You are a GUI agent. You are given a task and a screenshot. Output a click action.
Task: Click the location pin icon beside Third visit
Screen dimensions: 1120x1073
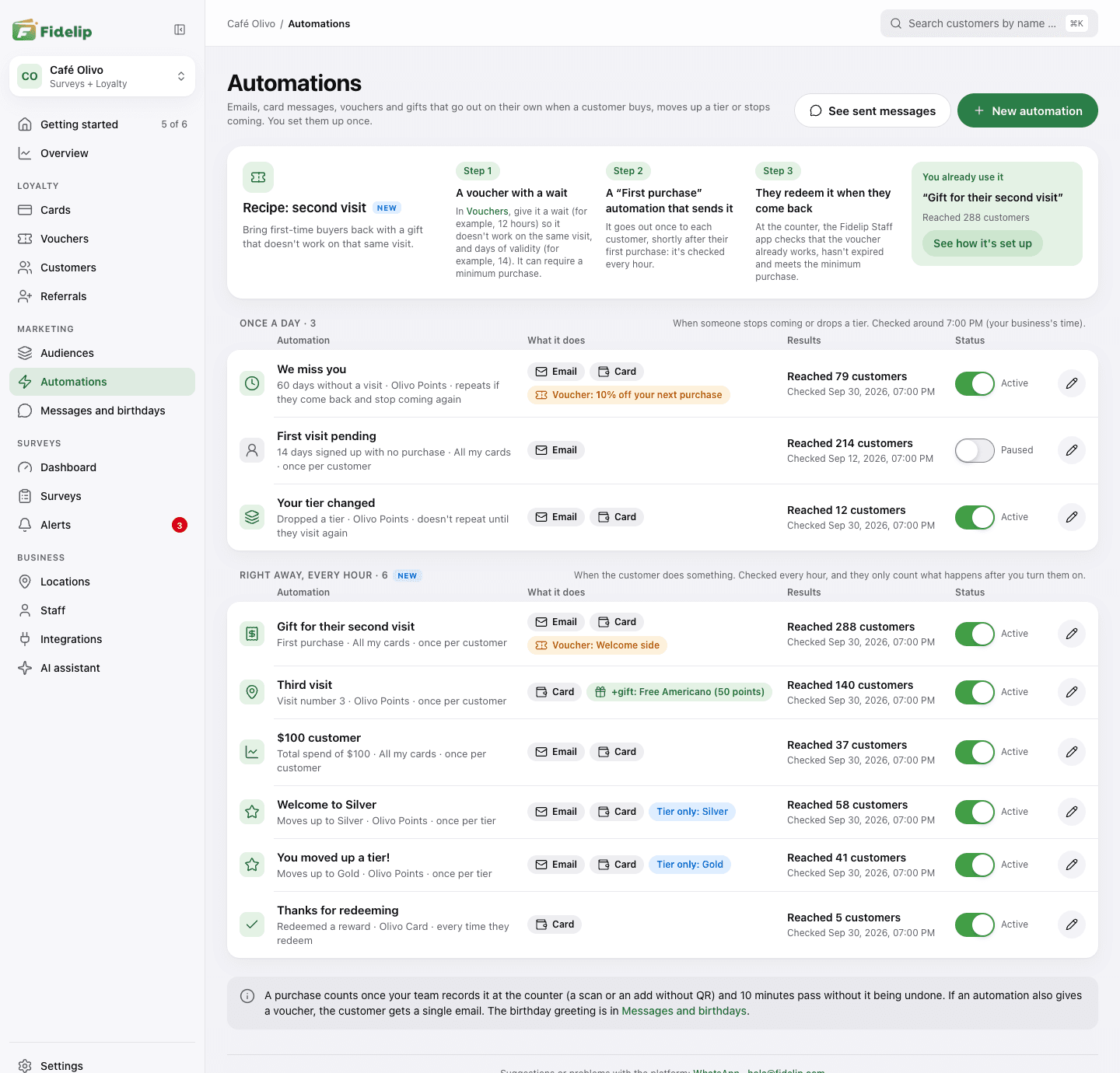[252, 692]
